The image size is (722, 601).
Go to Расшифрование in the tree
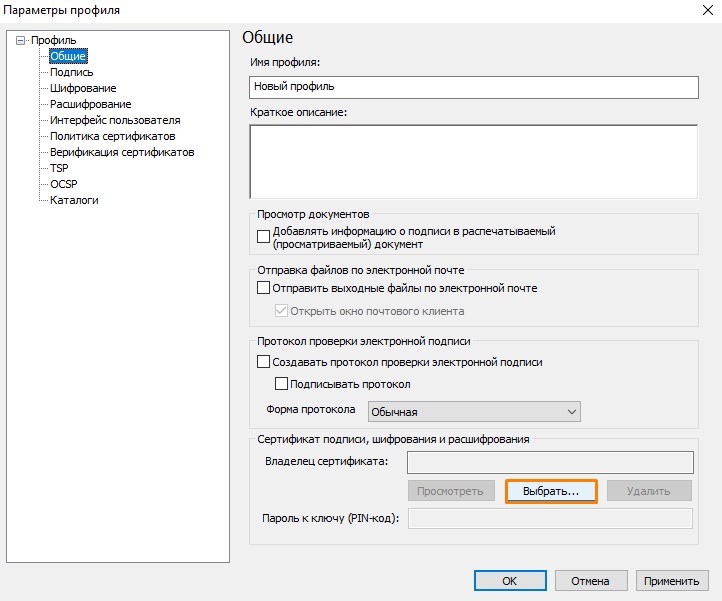[90, 104]
